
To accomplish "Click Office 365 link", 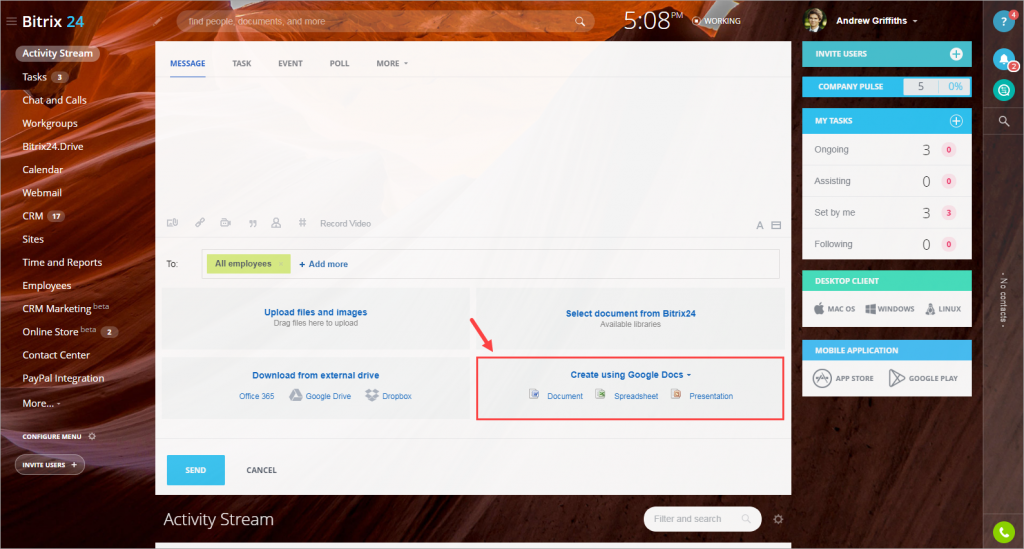I will [257, 396].
